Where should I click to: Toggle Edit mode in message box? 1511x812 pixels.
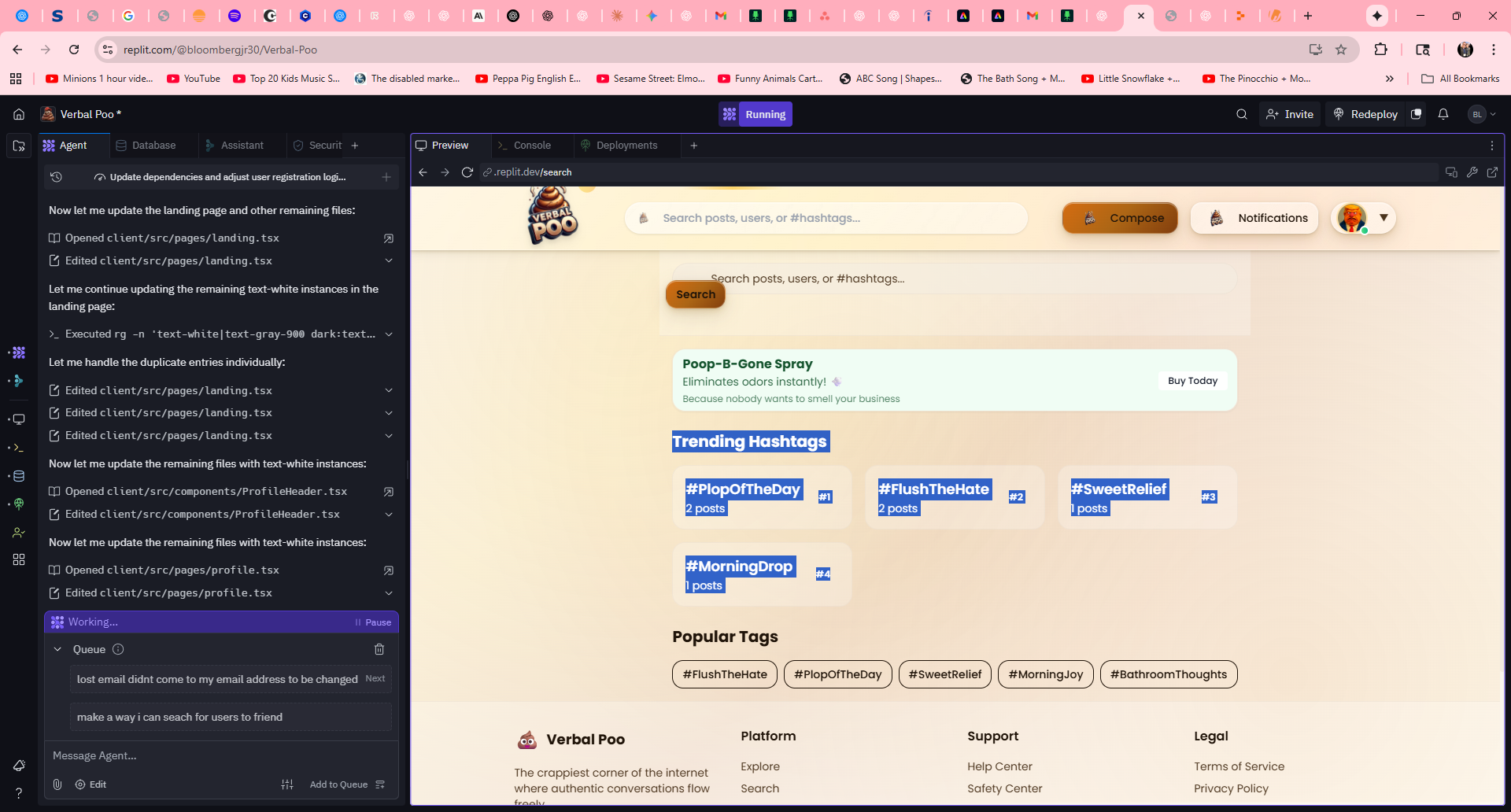[x=91, y=784]
